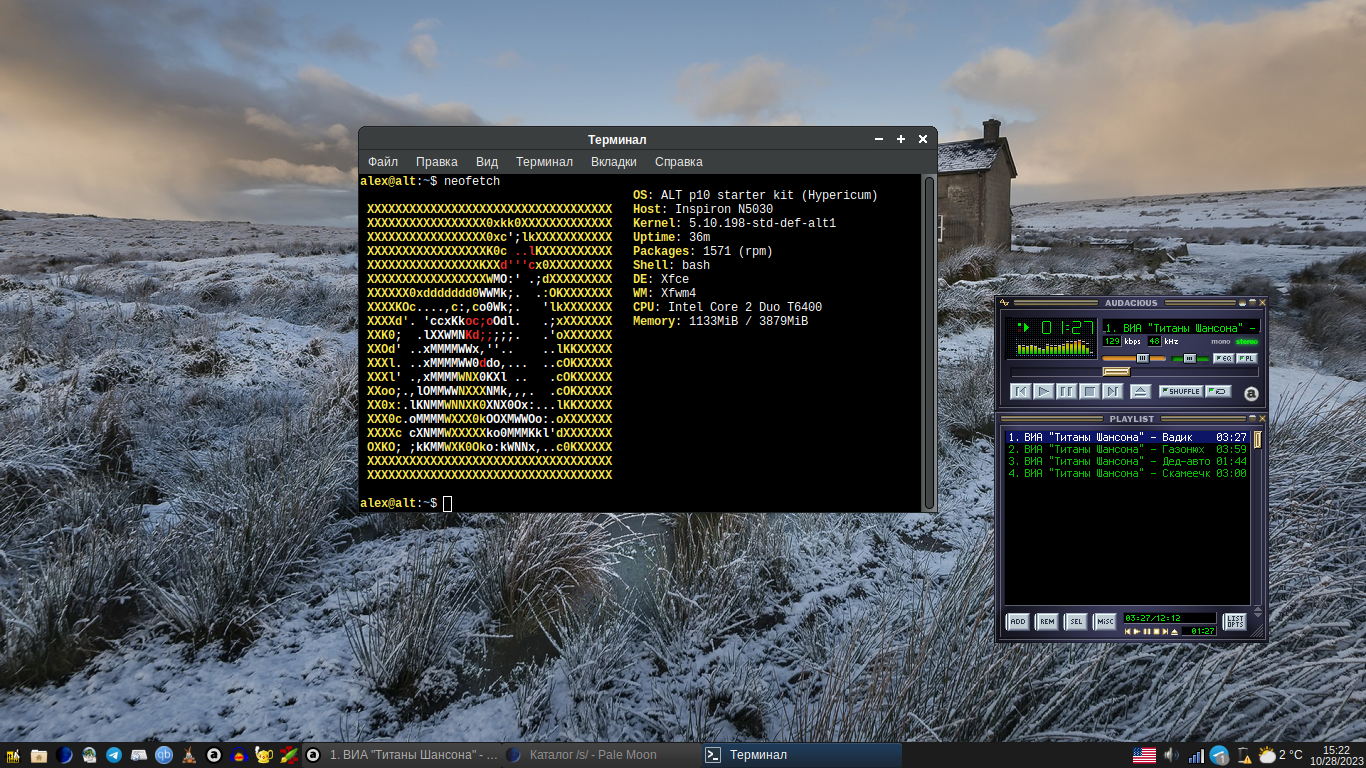
Task: Stop playback in the Audacious player
Action: [1090, 391]
